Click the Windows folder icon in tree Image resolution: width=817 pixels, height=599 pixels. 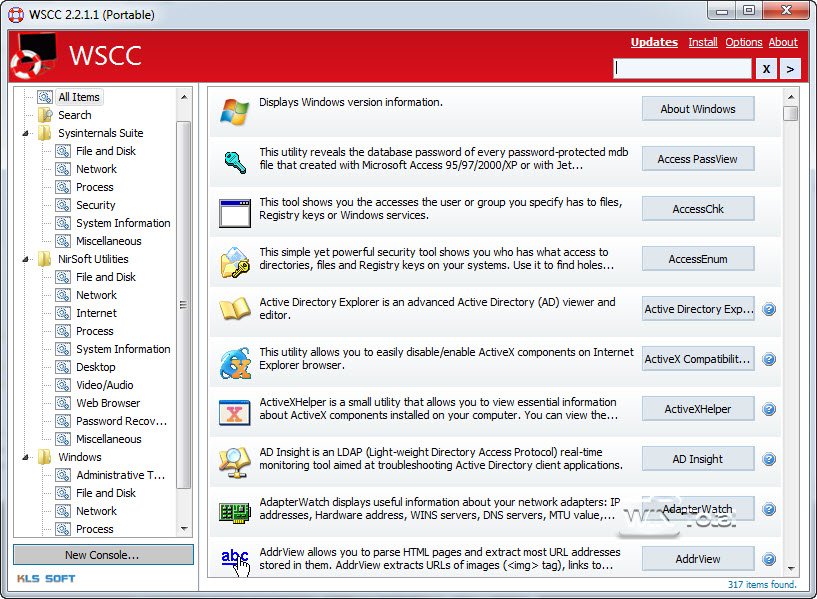click(45, 457)
